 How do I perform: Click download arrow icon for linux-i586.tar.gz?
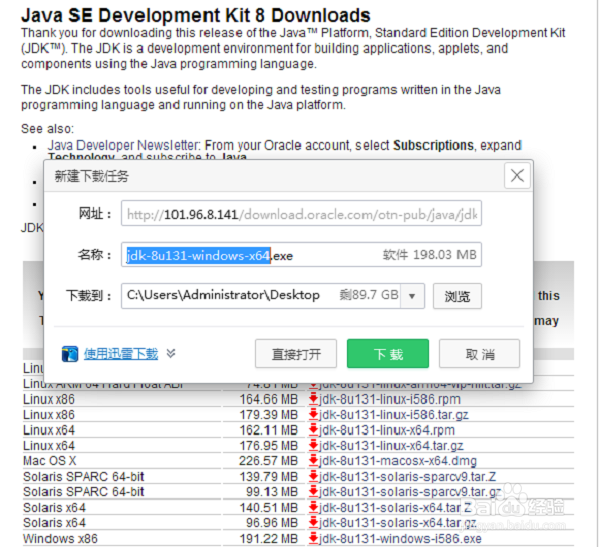click(313, 414)
